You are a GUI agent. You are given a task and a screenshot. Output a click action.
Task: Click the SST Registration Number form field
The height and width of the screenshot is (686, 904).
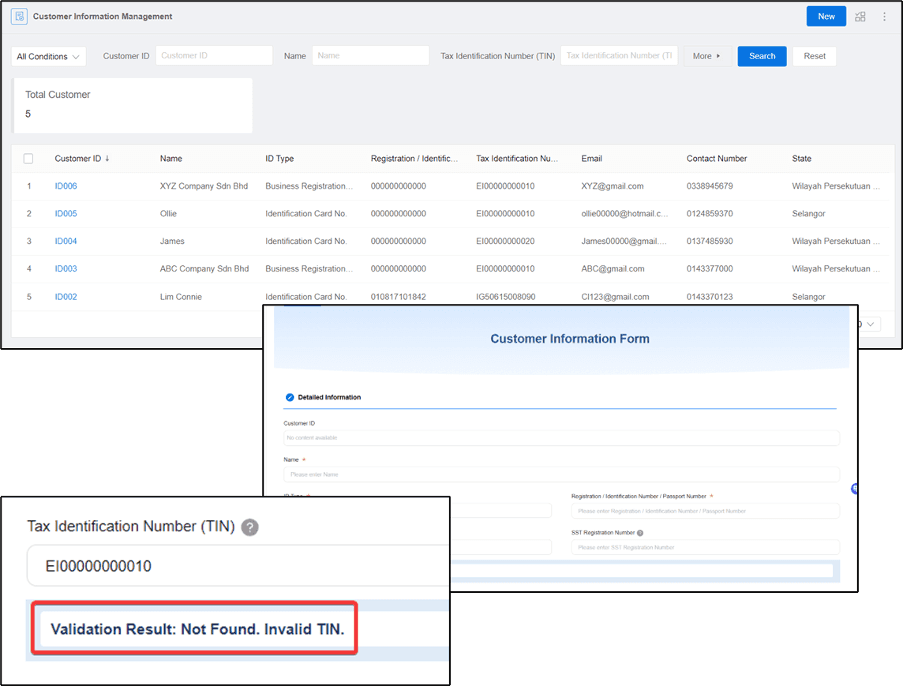pos(705,547)
